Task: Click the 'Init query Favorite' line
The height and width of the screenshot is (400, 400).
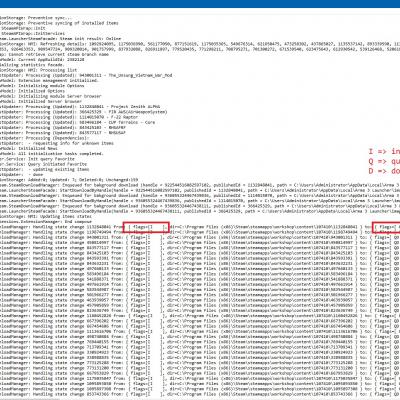Action: 37,159
